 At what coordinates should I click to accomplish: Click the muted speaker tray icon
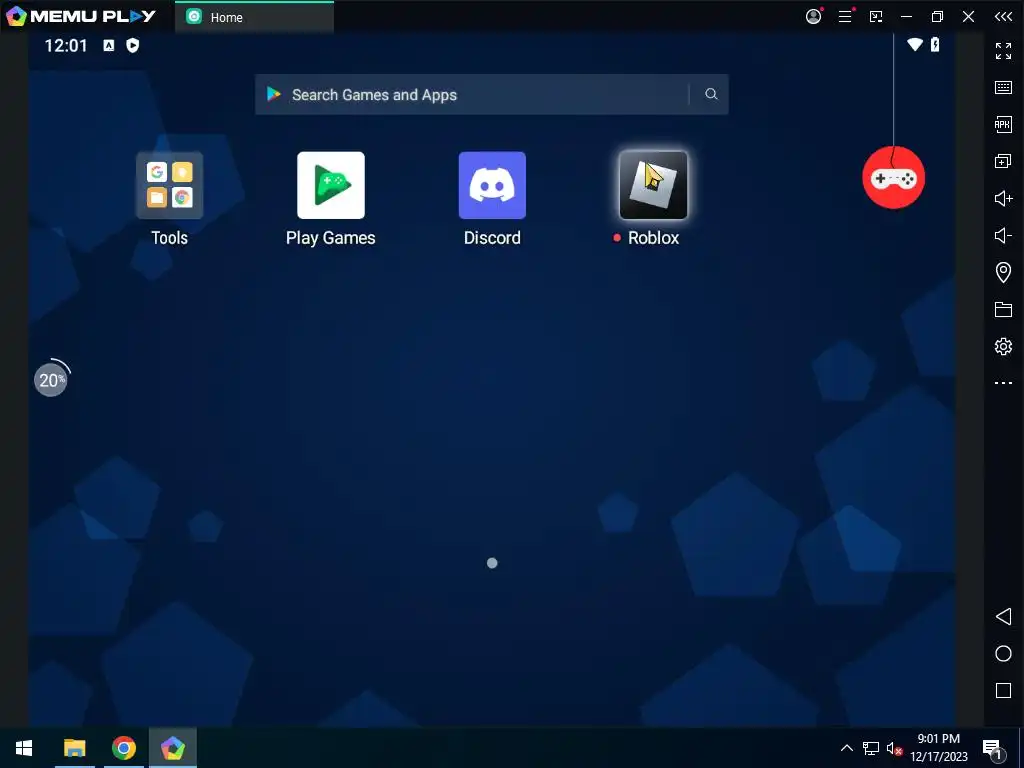pyautogui.click(x=894, y=748)
